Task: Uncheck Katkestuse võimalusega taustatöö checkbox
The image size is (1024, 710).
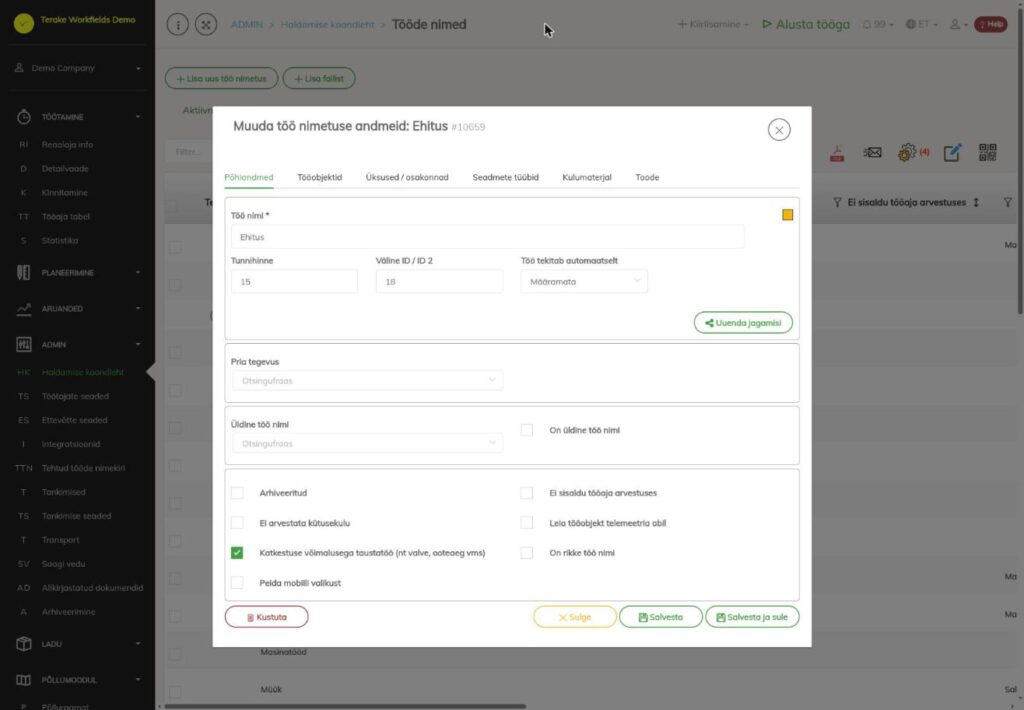Action: [237, 553]
